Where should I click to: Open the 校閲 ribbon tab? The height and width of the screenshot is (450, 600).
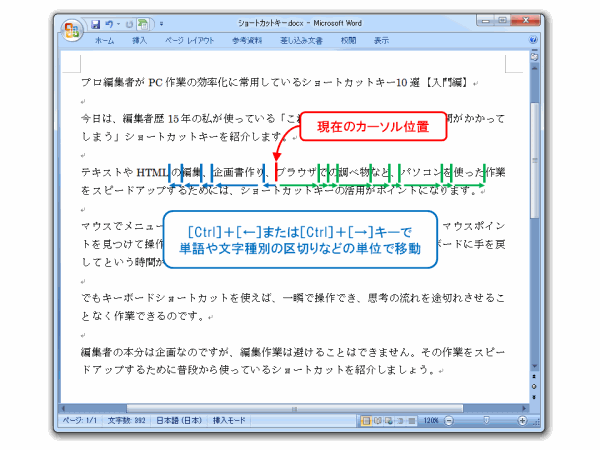(348, 40)
